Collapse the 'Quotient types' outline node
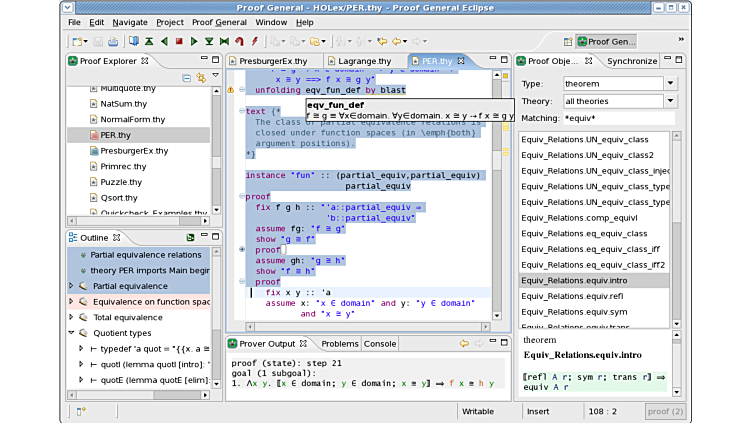The width and height of the screenshot is (752, 423). point(72,333)
